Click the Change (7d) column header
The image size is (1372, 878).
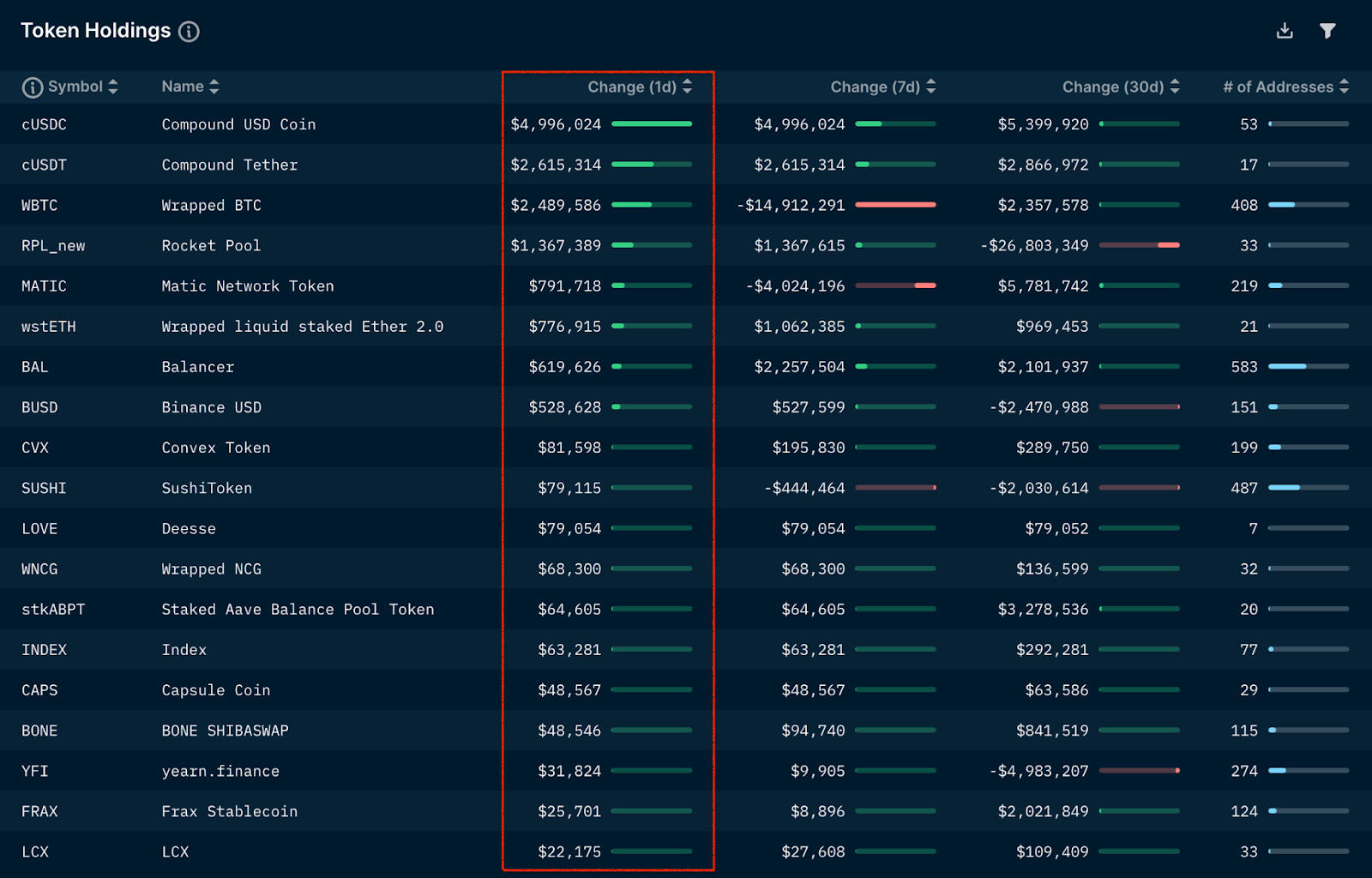pos(876,87)
